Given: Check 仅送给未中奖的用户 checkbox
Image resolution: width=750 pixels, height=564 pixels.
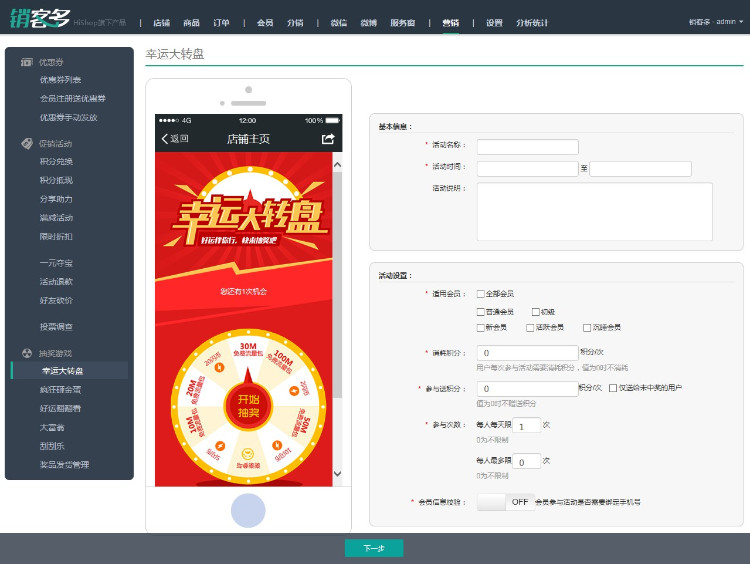Looking at the screenshot, I should click(x=613, y=388).
